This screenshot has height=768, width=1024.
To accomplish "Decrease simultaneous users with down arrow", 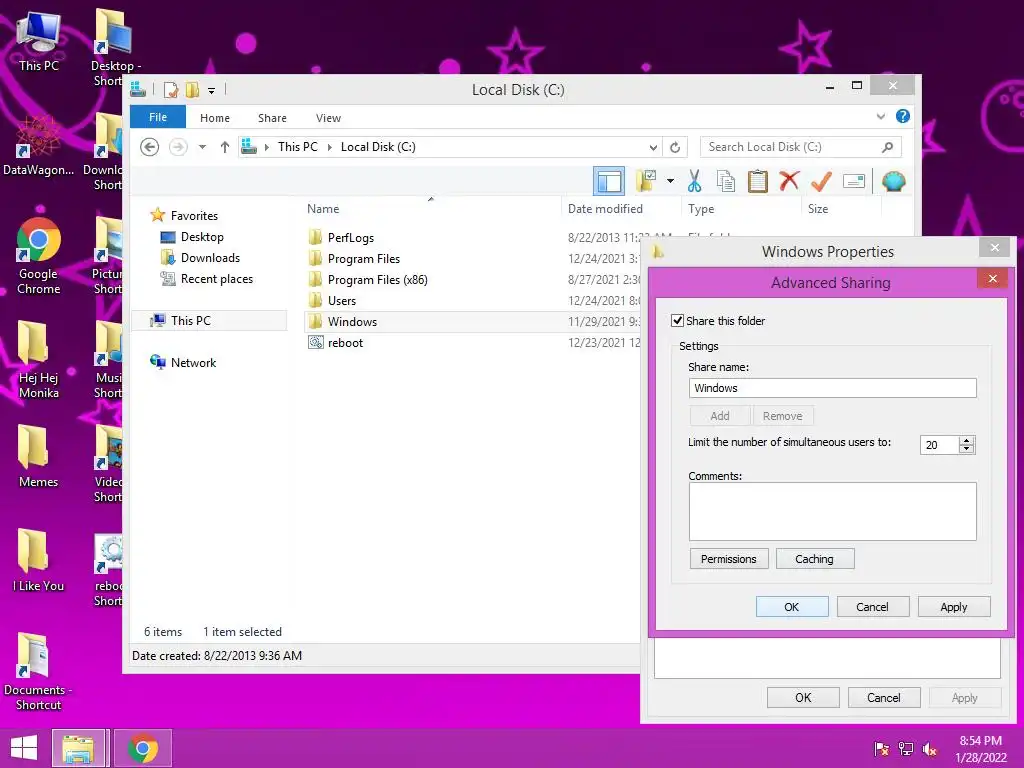I will [x=967, y=449].
